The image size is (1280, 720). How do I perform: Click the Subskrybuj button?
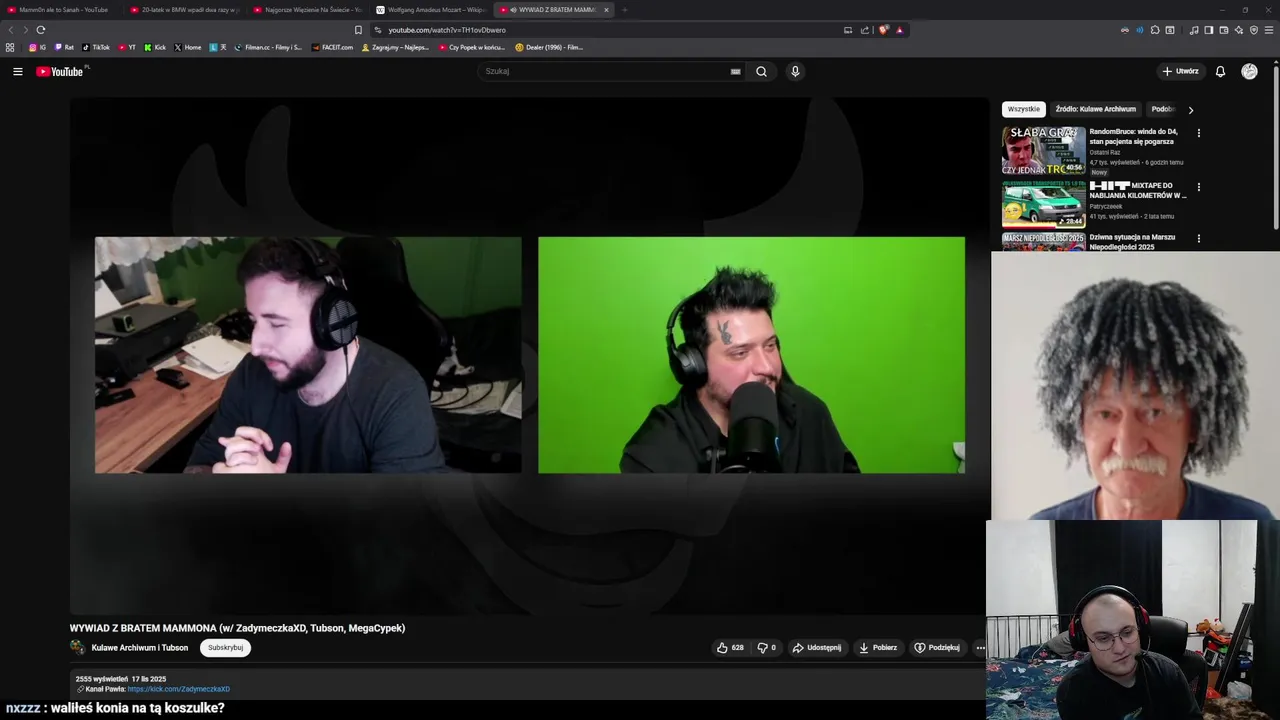point(226,648)
